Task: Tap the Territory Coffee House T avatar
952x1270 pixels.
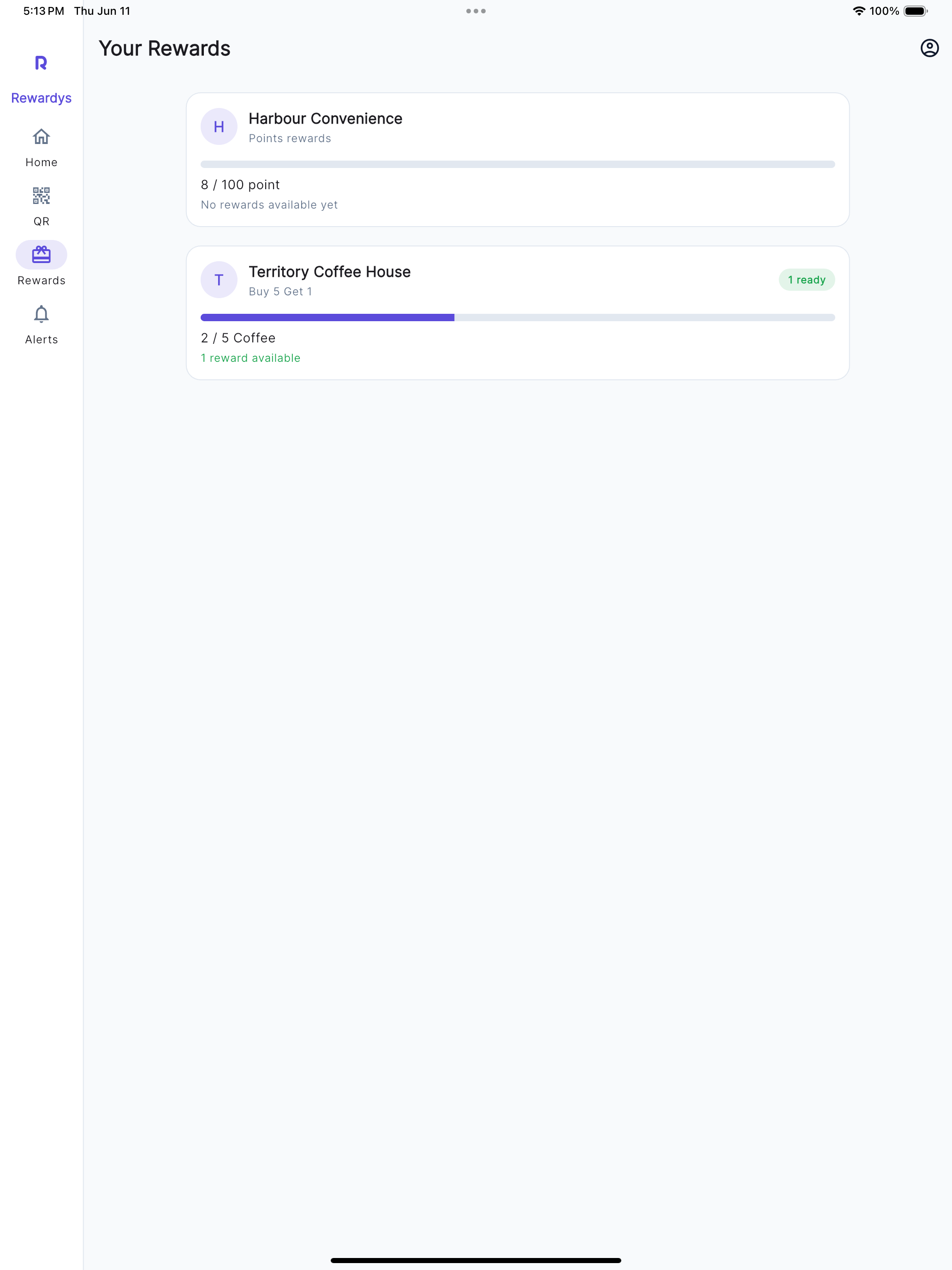Action: 219,280
